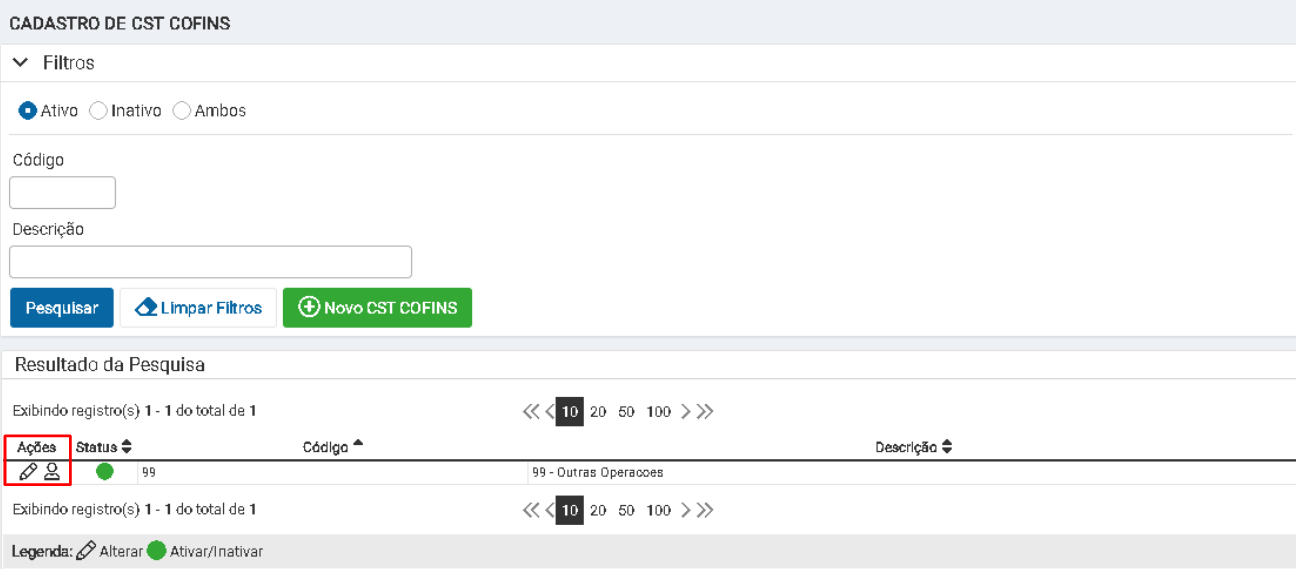
Task: Show 20 records per page in the top pagination
Action: 598,412
